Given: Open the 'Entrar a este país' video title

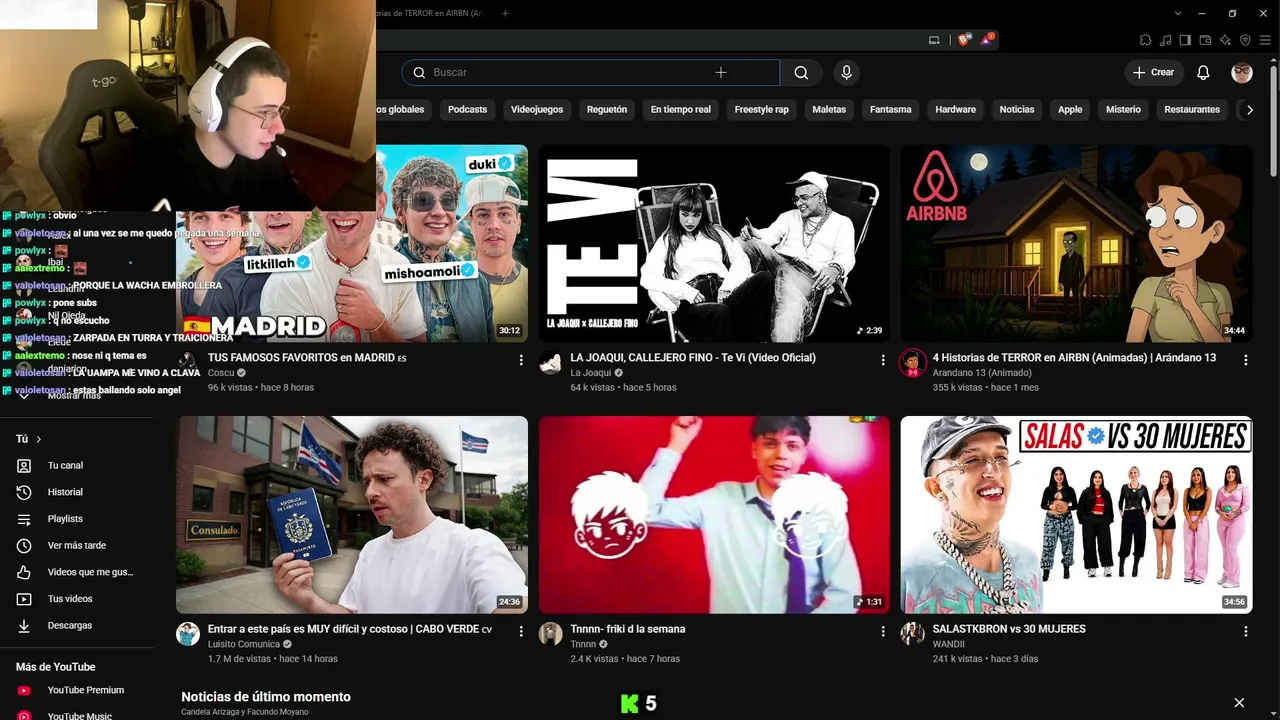Looking at the screenshot, I should [x=350, y=629].
